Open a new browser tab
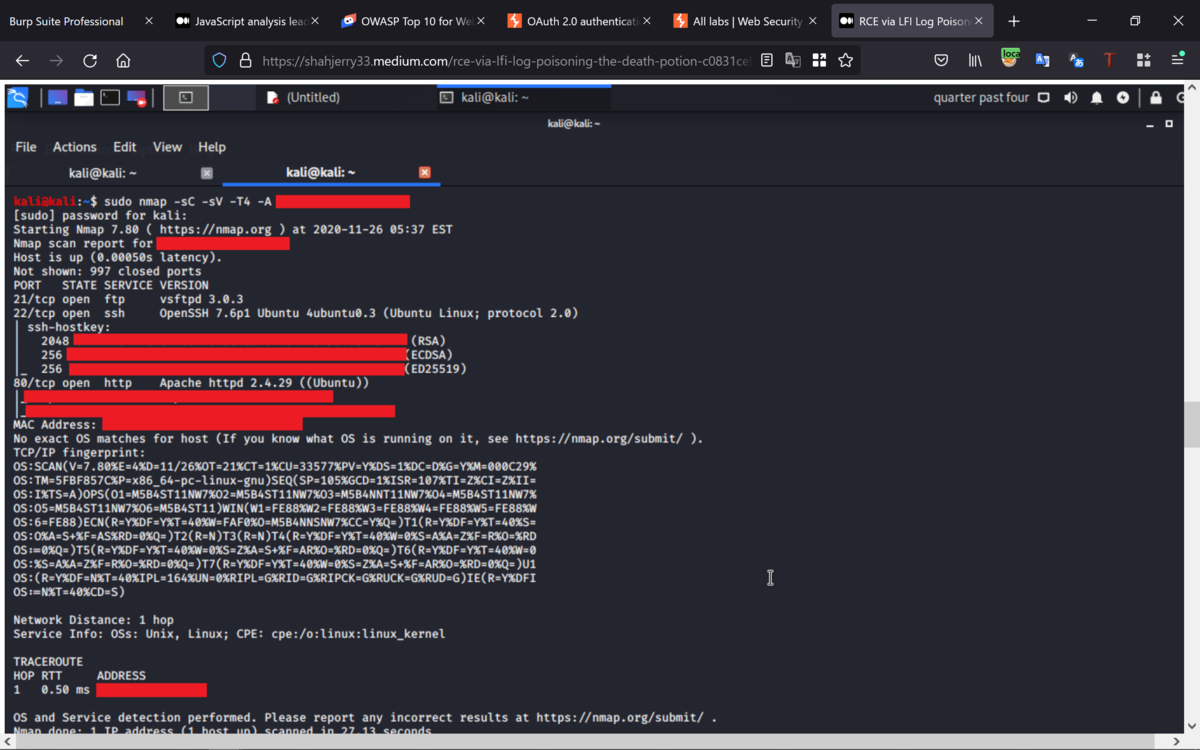 point(1014,21)
